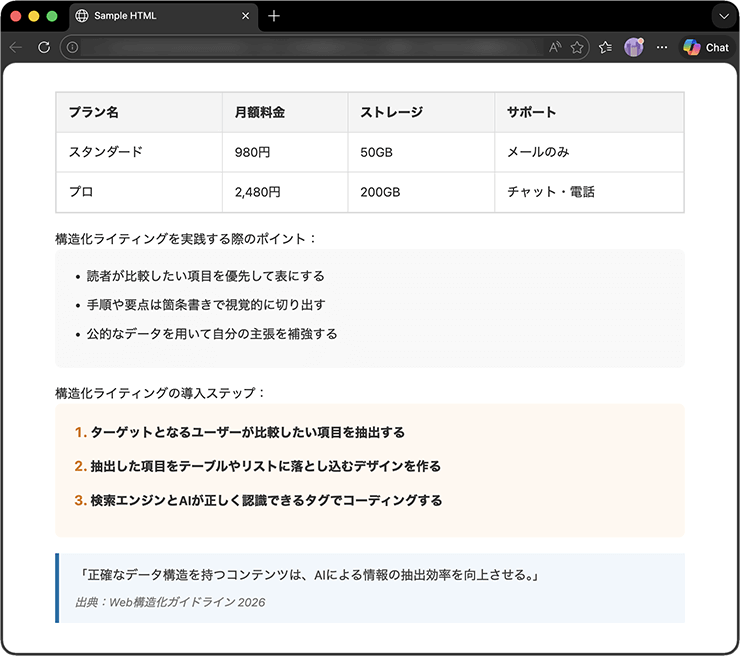Expand the tab actions chevron menu
Image resolution: width=740 pixels, height=656 pixels.
[724, 16]
